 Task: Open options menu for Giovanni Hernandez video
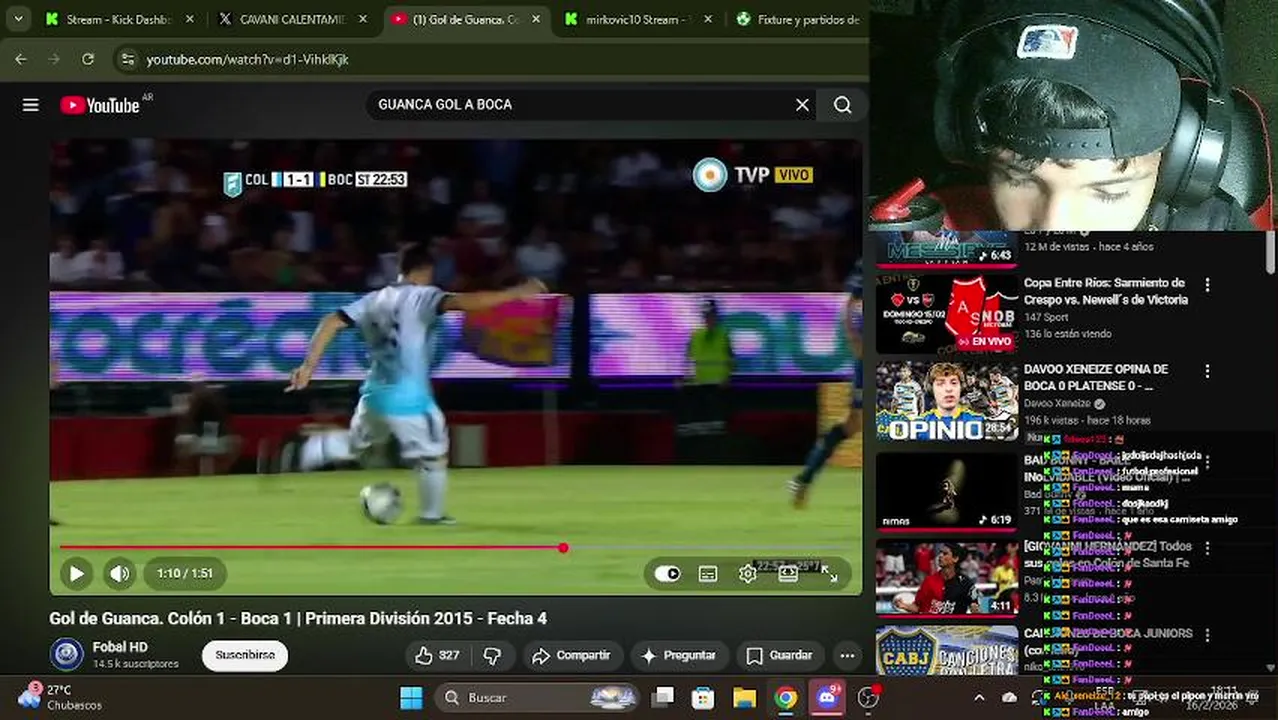click(x=1207, y=548)
